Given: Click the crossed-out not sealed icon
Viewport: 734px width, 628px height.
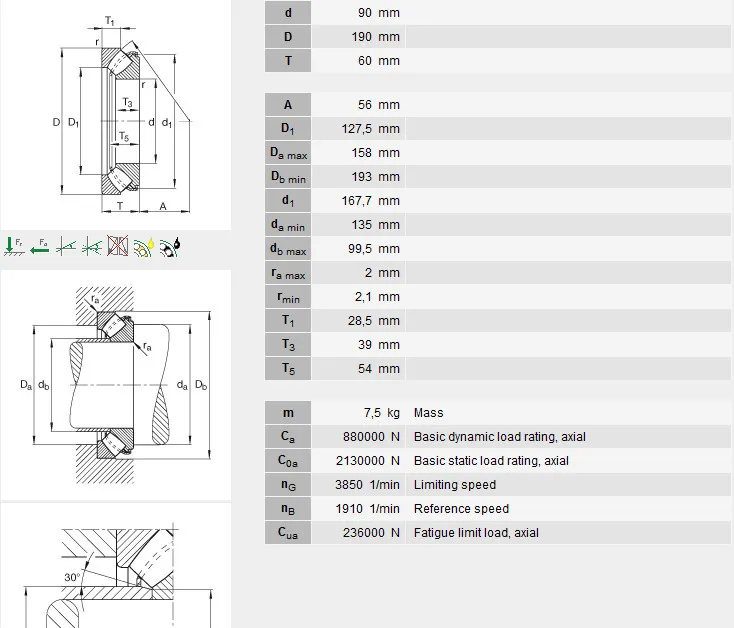Looking at the screenshot, I should click(118, 244).
